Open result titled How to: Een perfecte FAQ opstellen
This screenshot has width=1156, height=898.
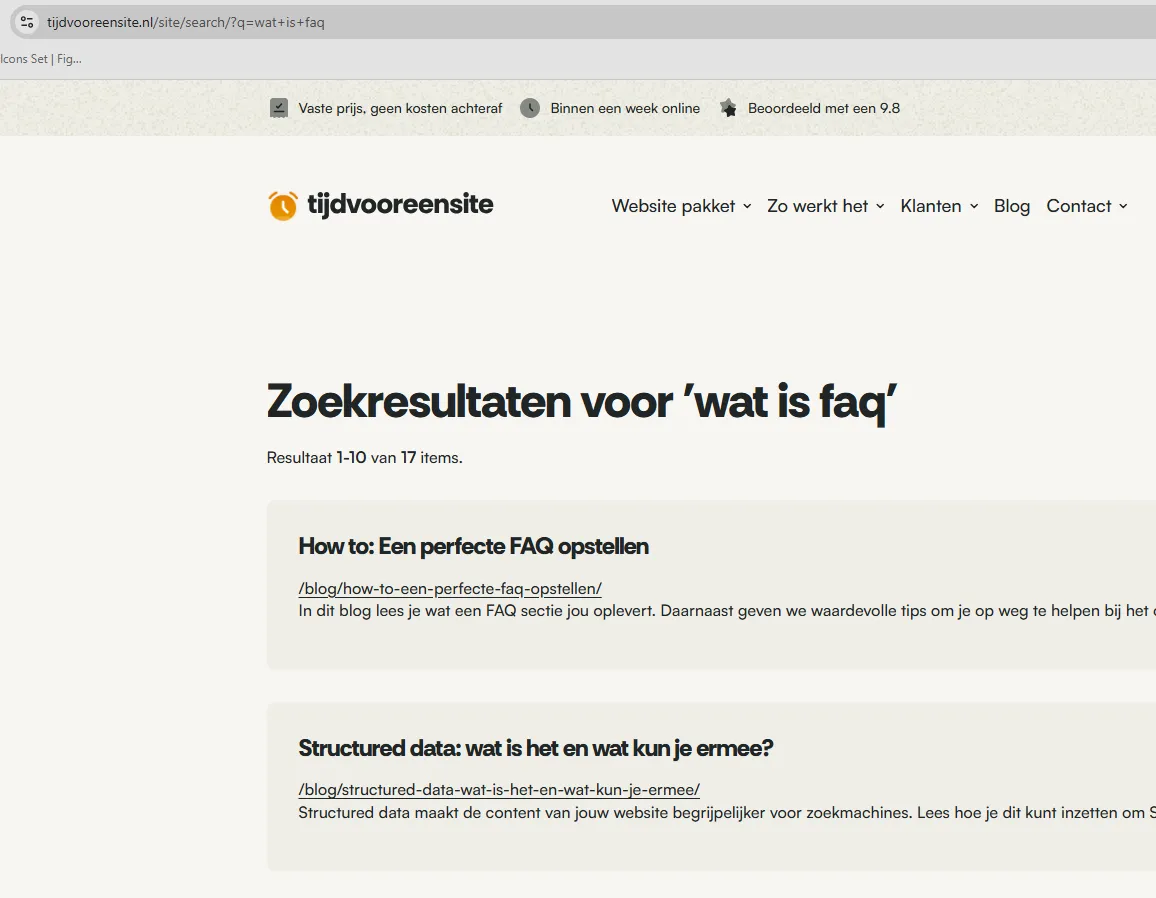pyautogui.click(x=473, y=546)
